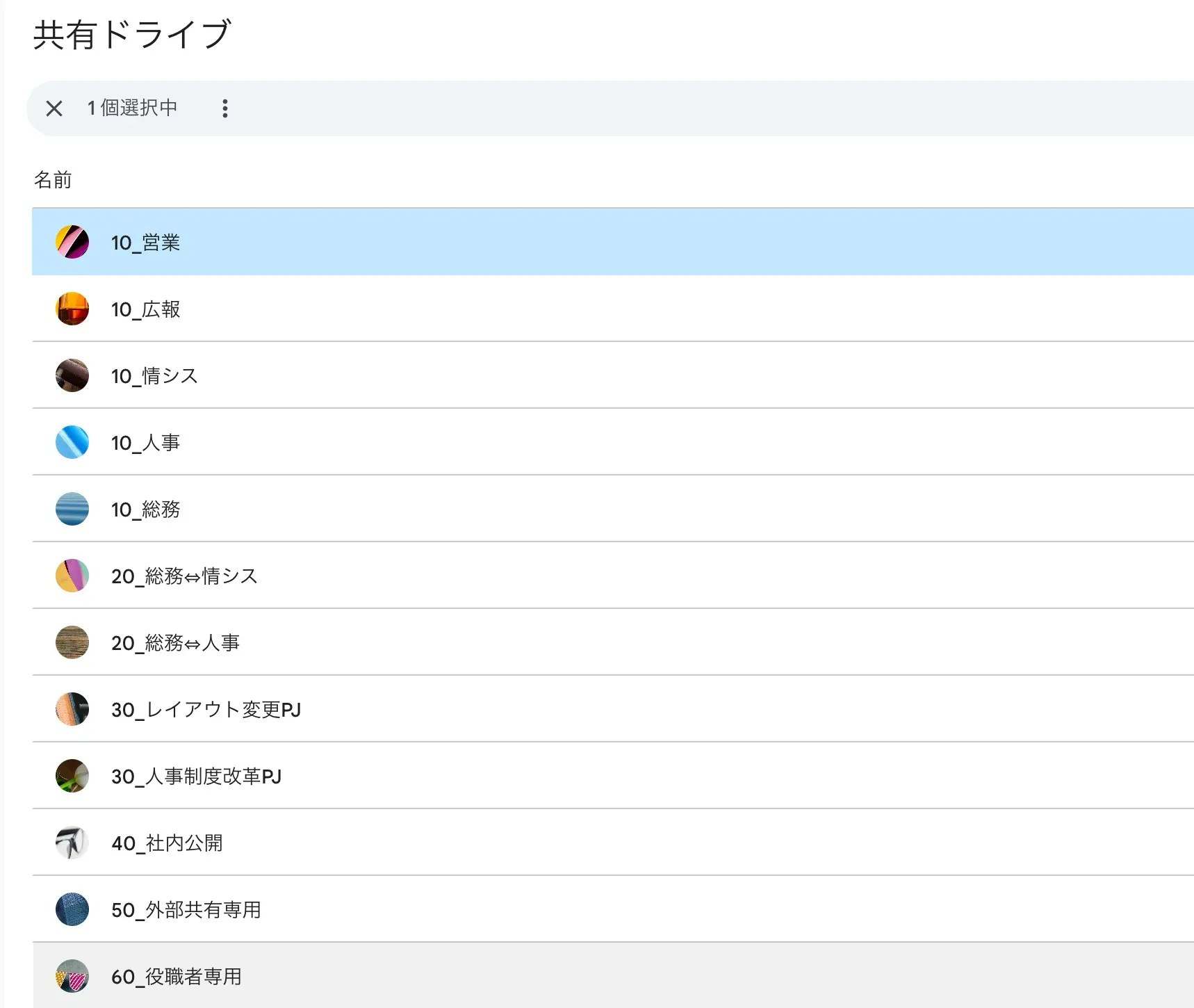
Task: Click the 10_営業 drive thumbnail icon
Action: pyautogui.click(x=72, y=242)
